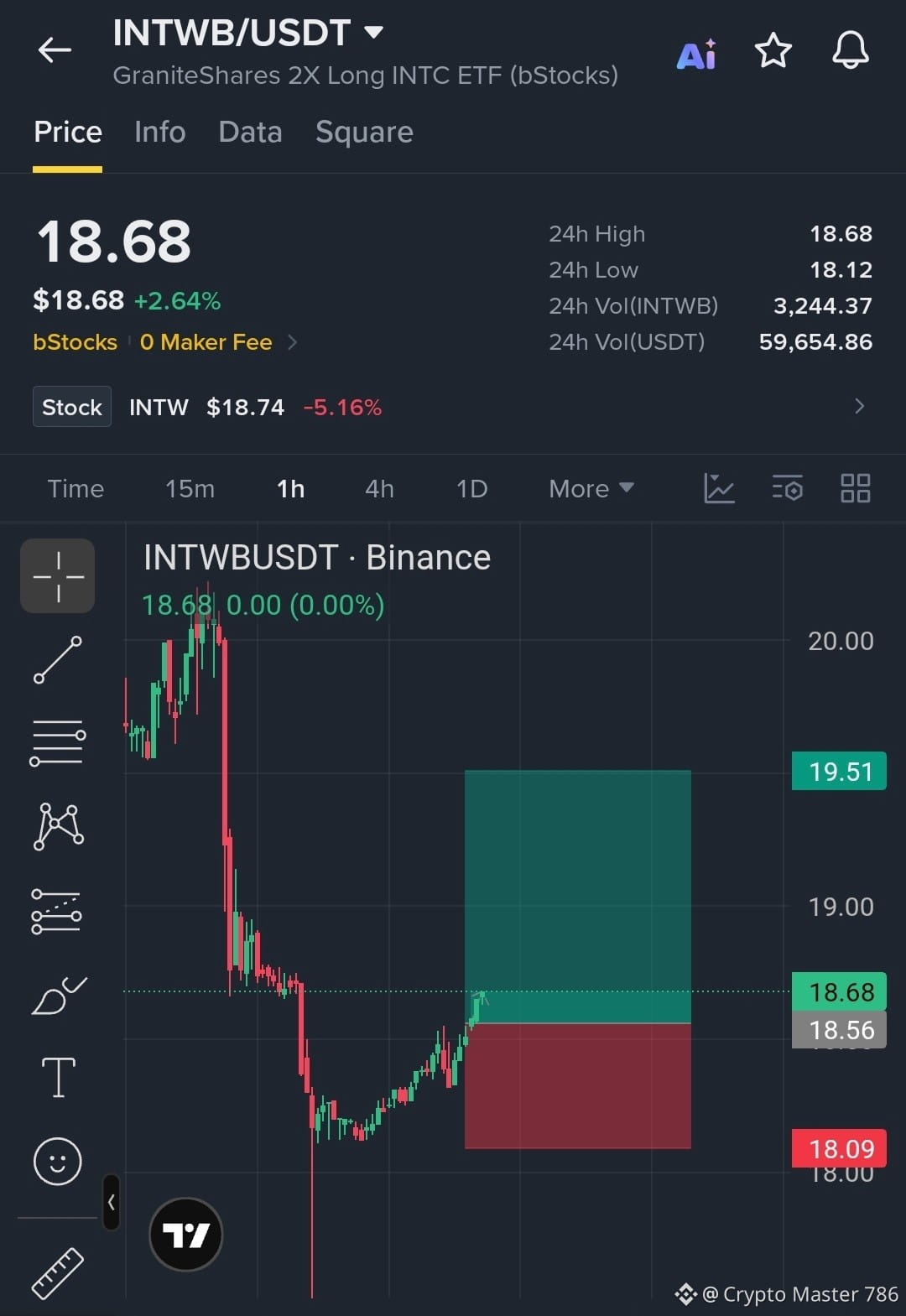The height and width of the screenshot is (1316, 906).
Task: Select the Time chart interval
Action: coord(75,489)
